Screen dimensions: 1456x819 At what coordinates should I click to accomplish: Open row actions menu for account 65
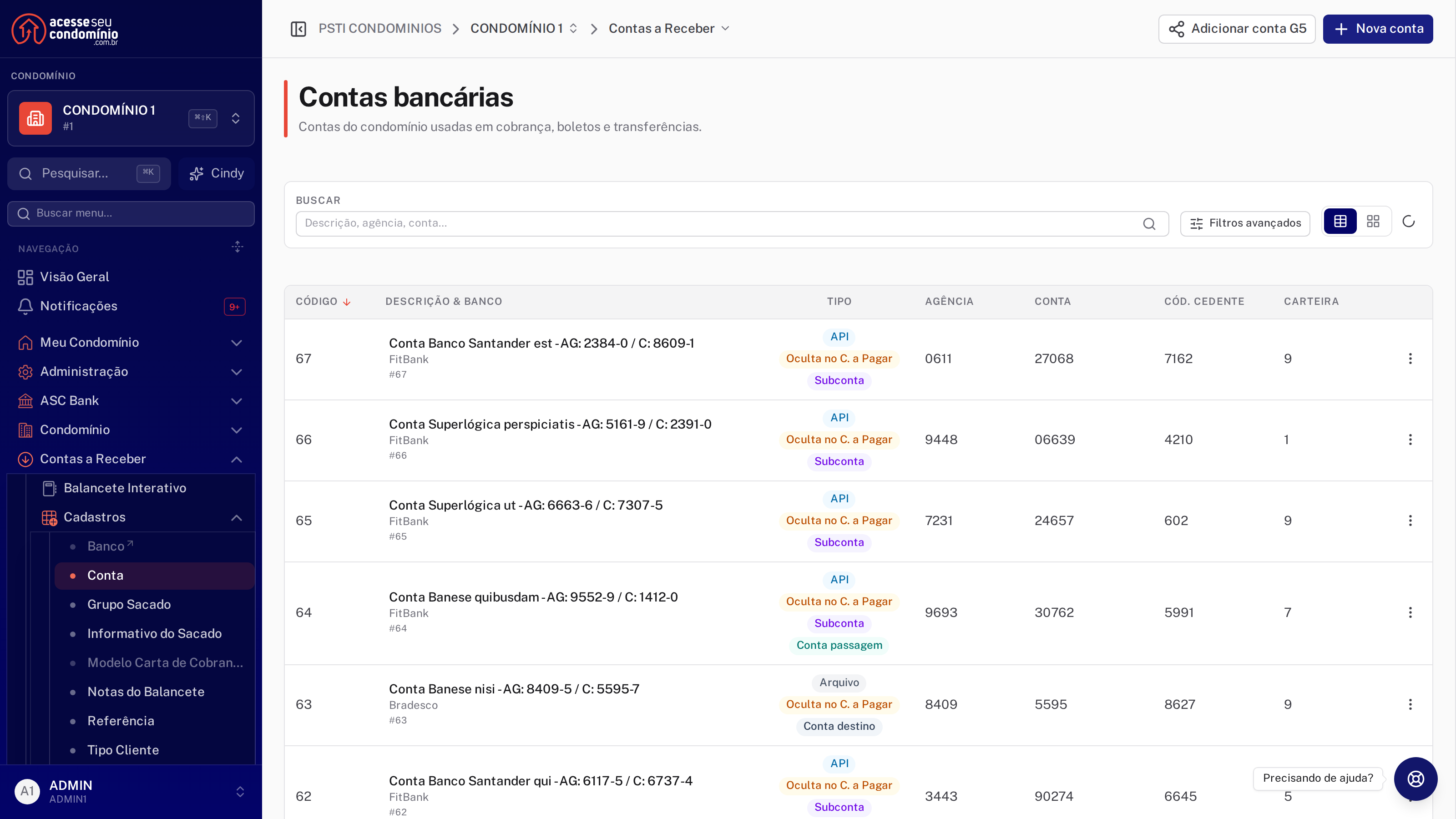pos(1410,521)
